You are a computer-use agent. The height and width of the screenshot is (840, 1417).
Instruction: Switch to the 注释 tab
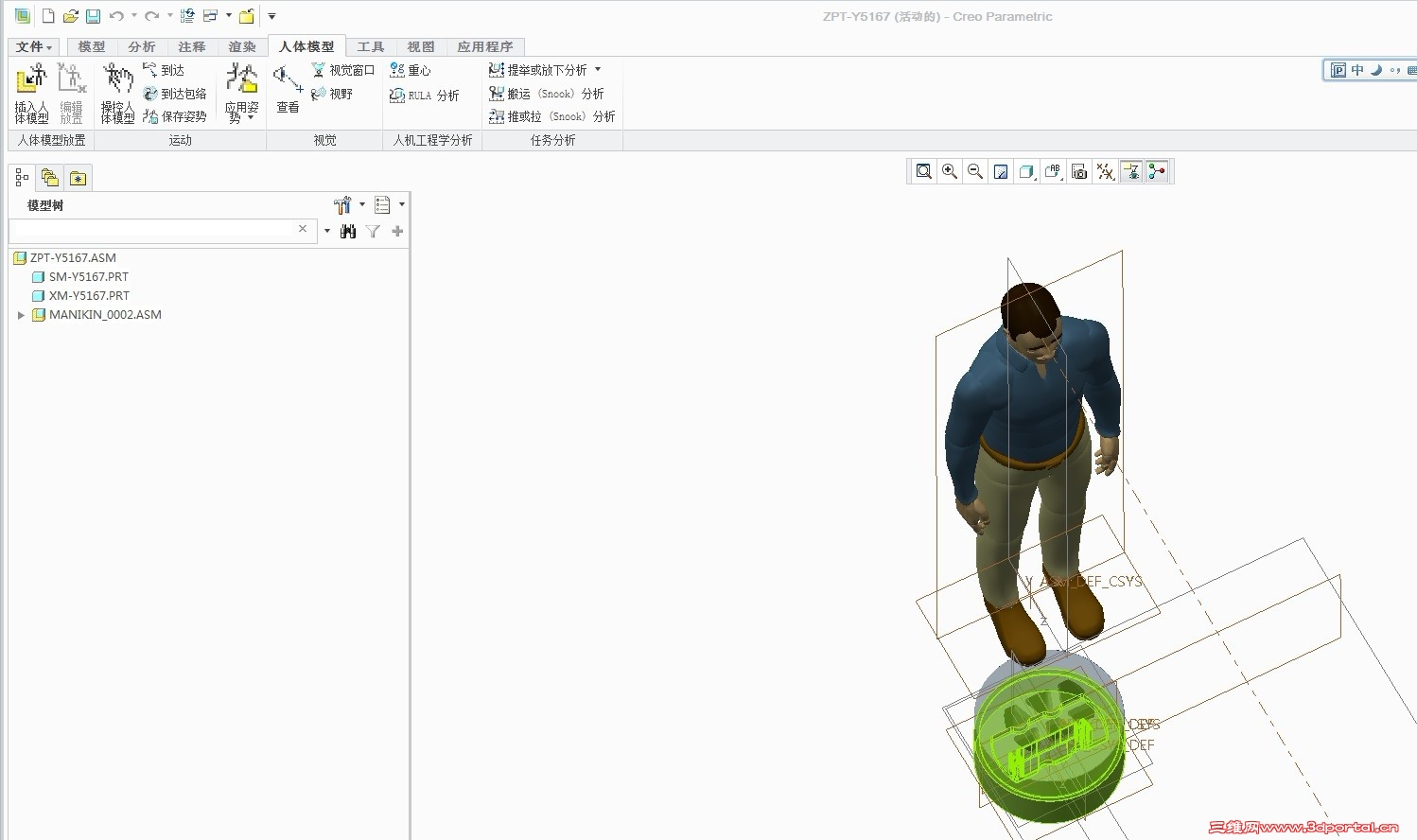[192, 46]
